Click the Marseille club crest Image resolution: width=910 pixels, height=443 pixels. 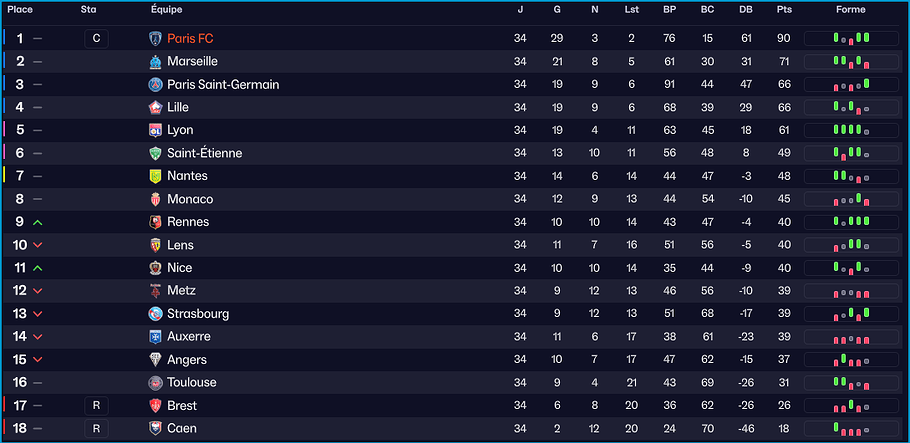pyautogui.click(x=155, y=62)
